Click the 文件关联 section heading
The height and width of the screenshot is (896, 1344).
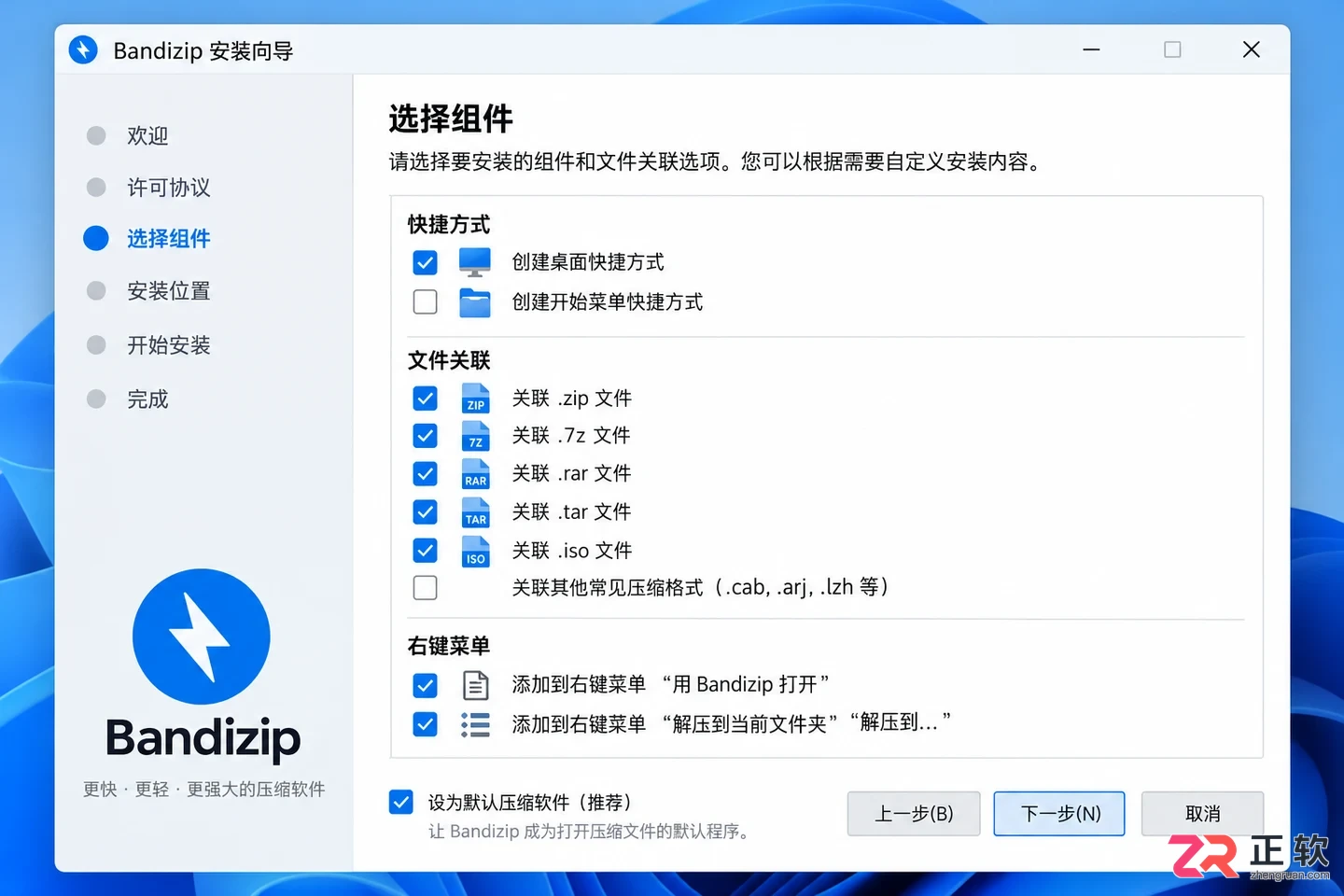click(449, 361)
